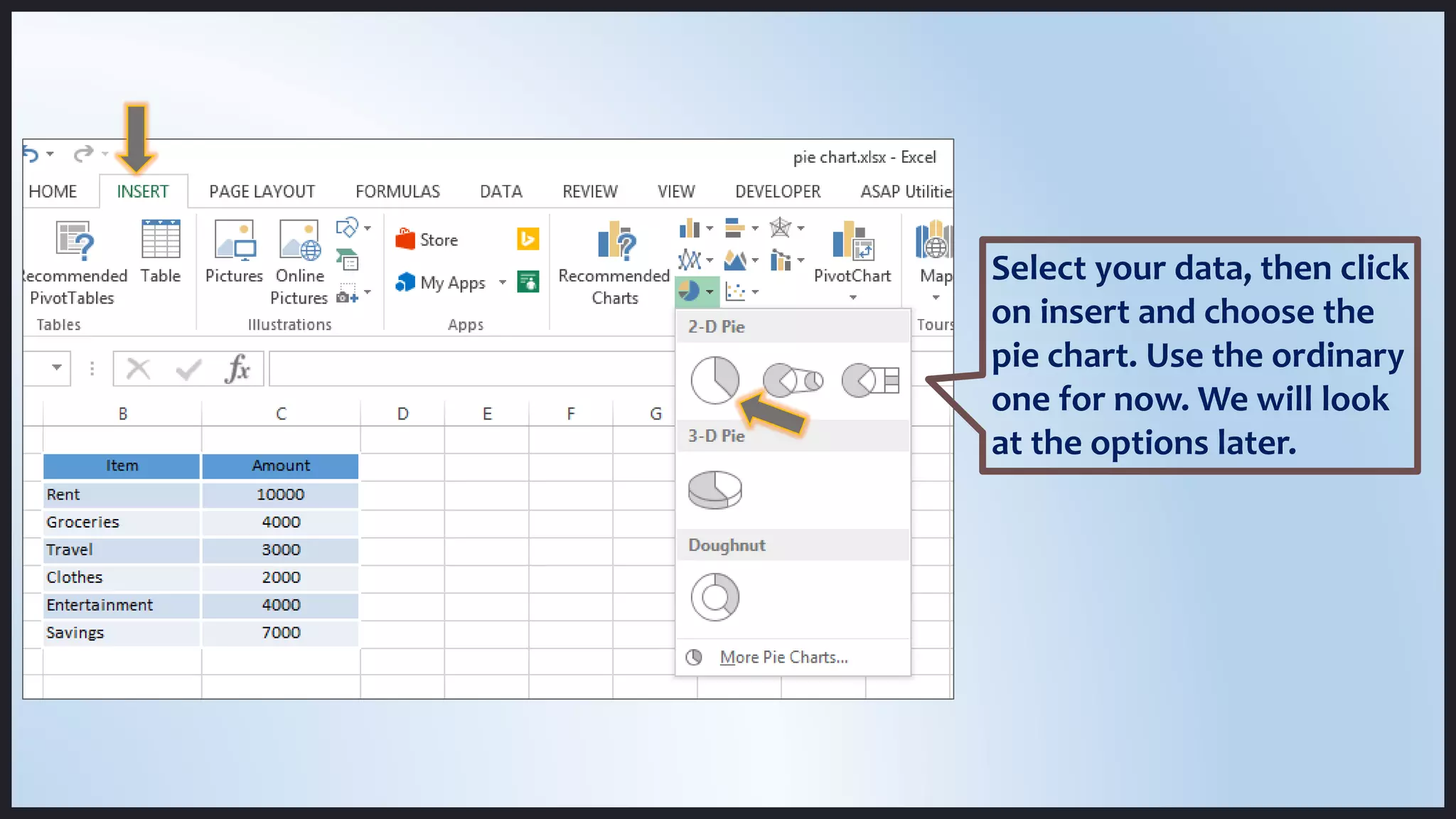Click the Redo icon
Screen dimensions: 1456x819
[x=83, y=154]
